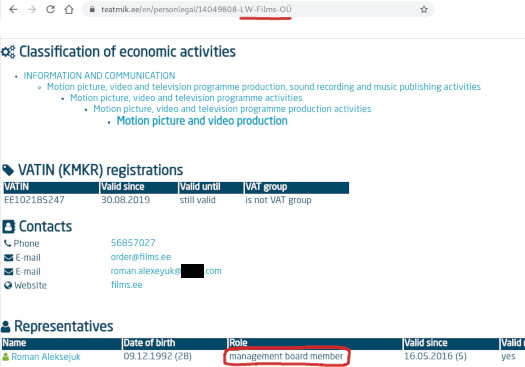Click the browser forward arrow
This screenshot has width=525, height=367.
(x=32, y=9)
